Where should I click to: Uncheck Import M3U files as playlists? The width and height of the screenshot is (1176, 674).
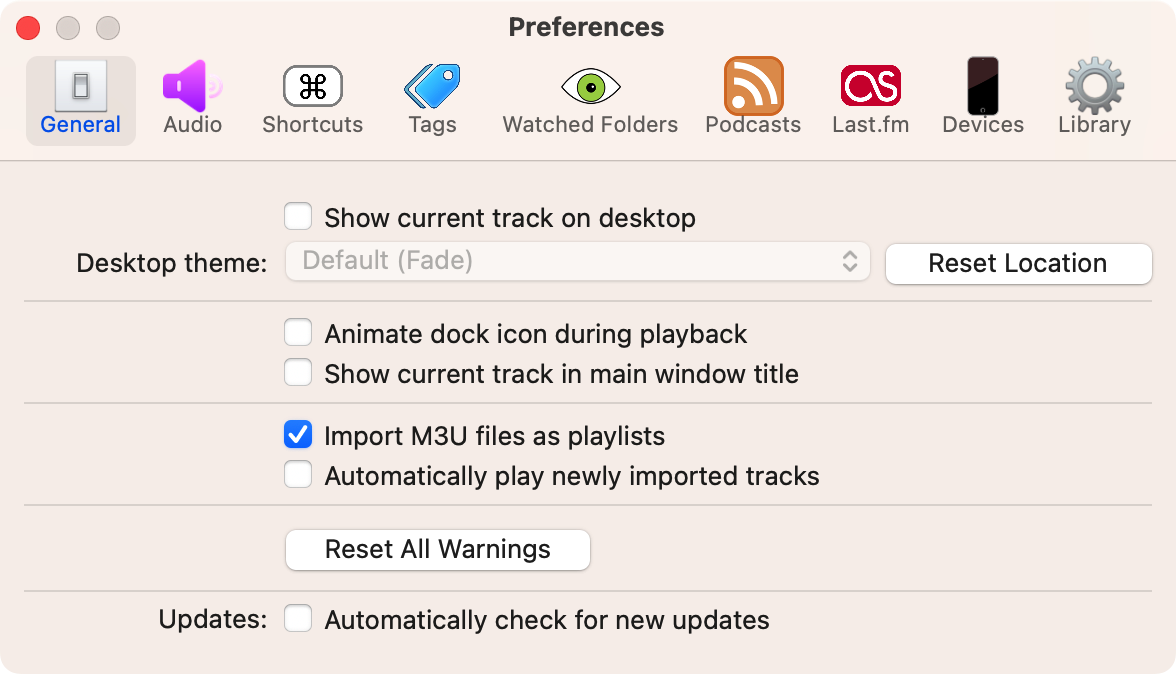pyautogui.click(x=298, y=434)
